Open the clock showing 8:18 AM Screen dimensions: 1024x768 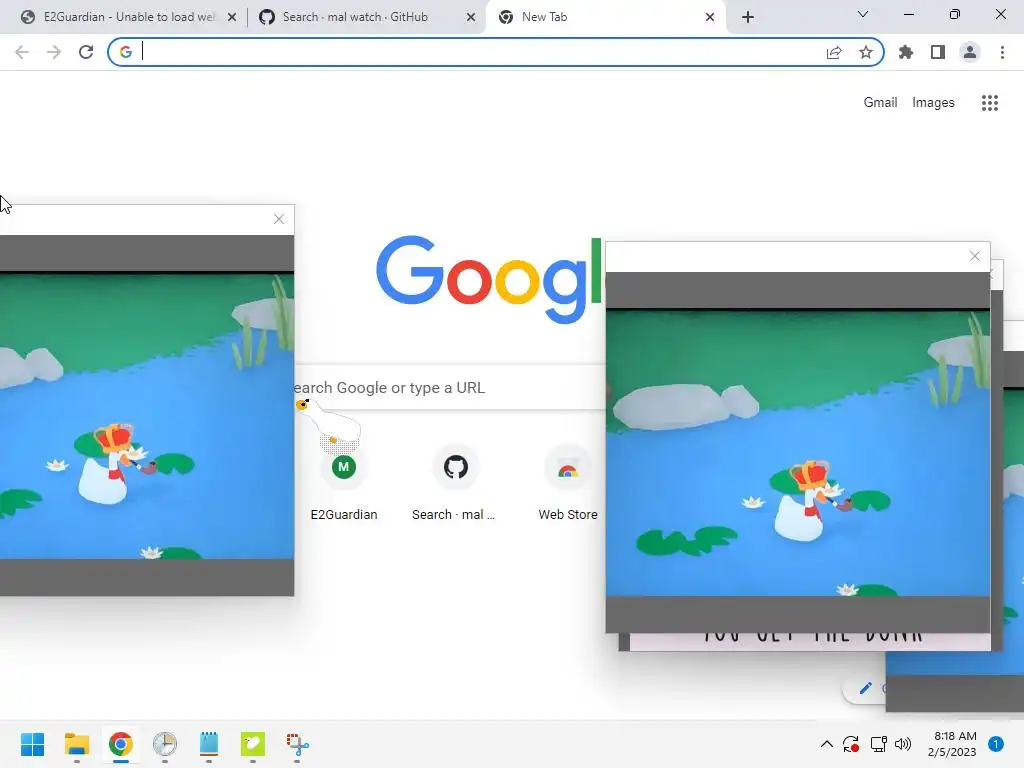pyautogui.click(x=952, y=744)
